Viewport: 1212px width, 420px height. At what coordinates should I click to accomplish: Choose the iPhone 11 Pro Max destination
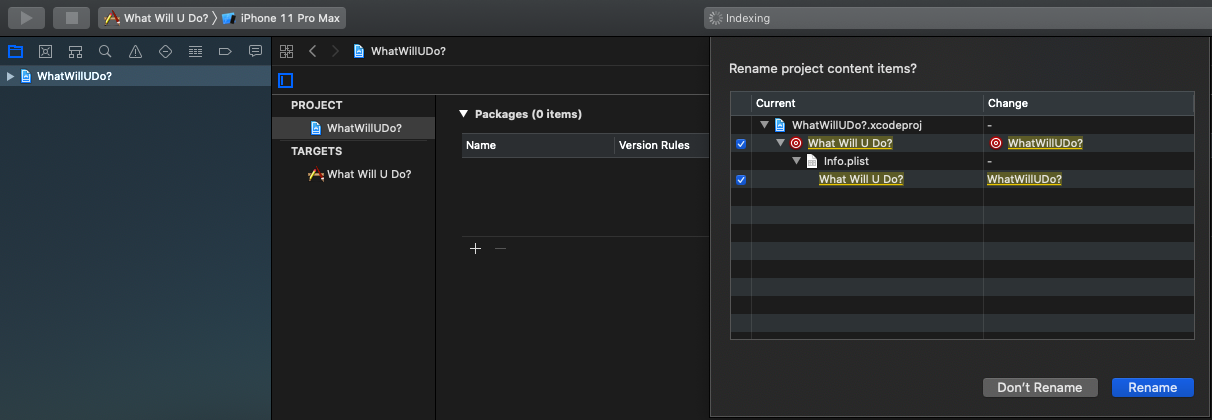tap(281, 18)
